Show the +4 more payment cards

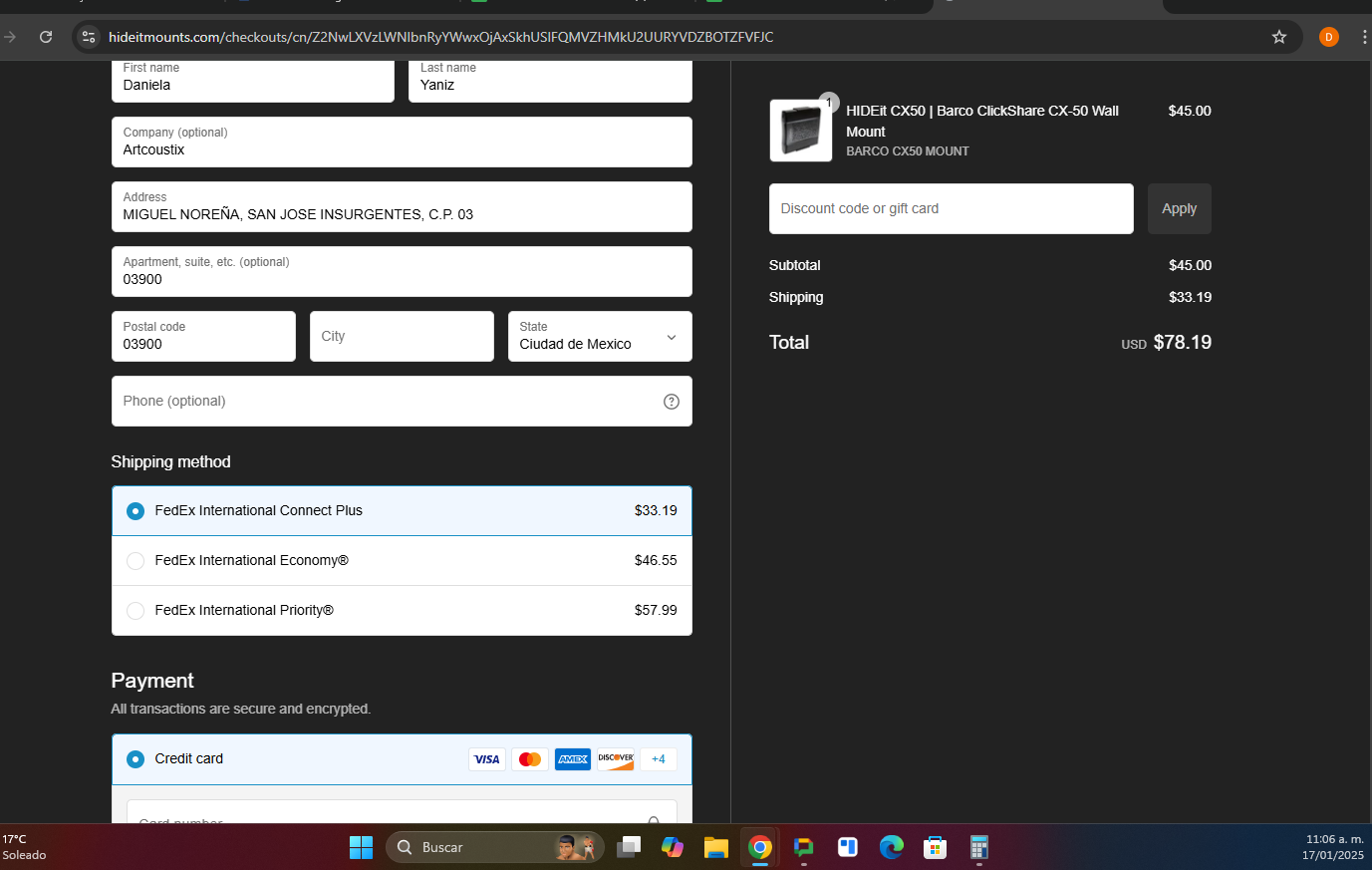coord(659,759)
